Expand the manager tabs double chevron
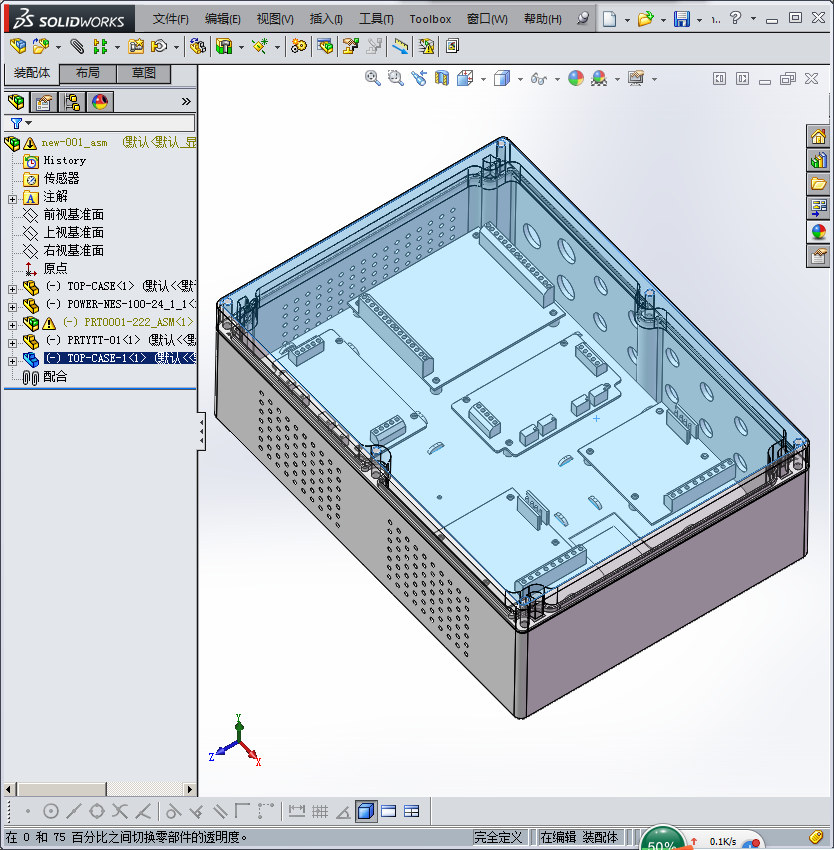 point(186,102)
